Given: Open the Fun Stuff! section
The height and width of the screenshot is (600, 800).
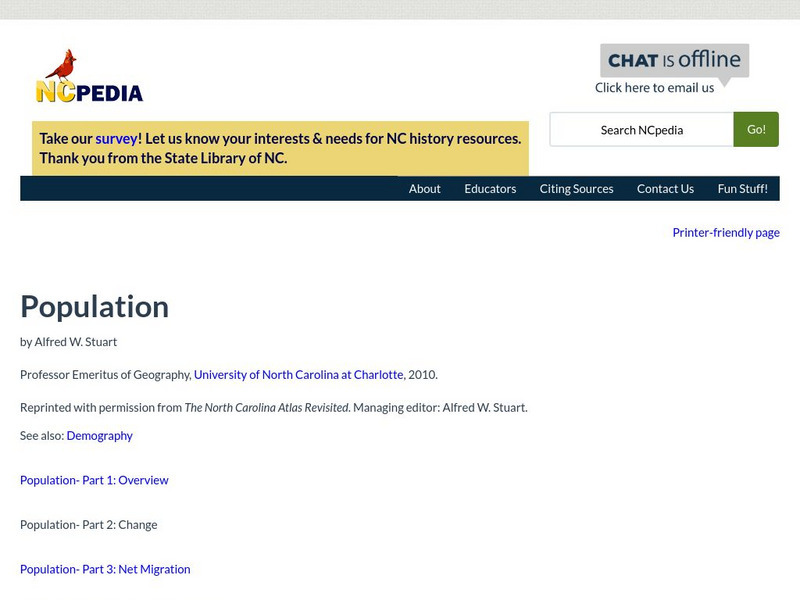Looking at the screenshot, I should (x=744, y=188).
